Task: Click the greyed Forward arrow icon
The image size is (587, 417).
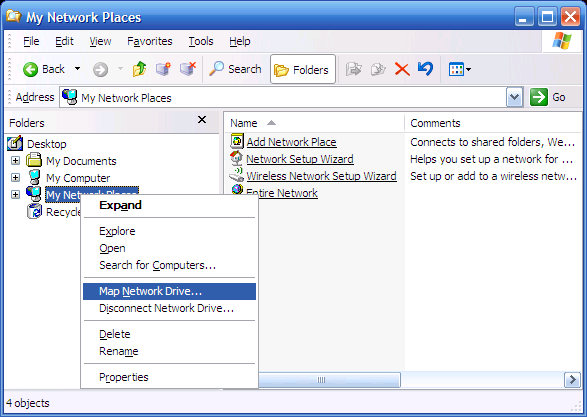Action: (100, 70)
